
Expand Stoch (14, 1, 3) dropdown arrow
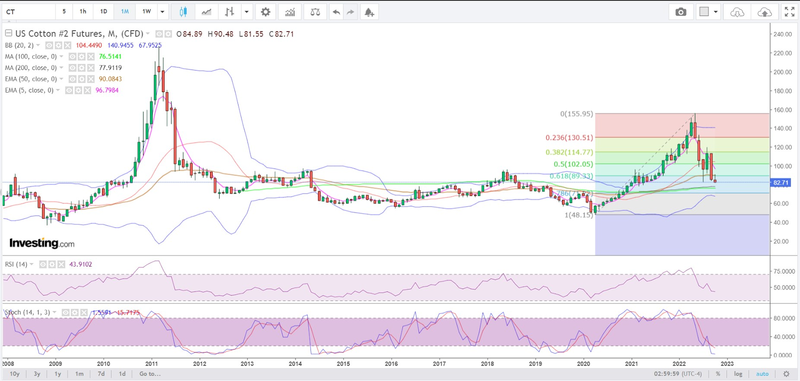(x=55, y=312)
